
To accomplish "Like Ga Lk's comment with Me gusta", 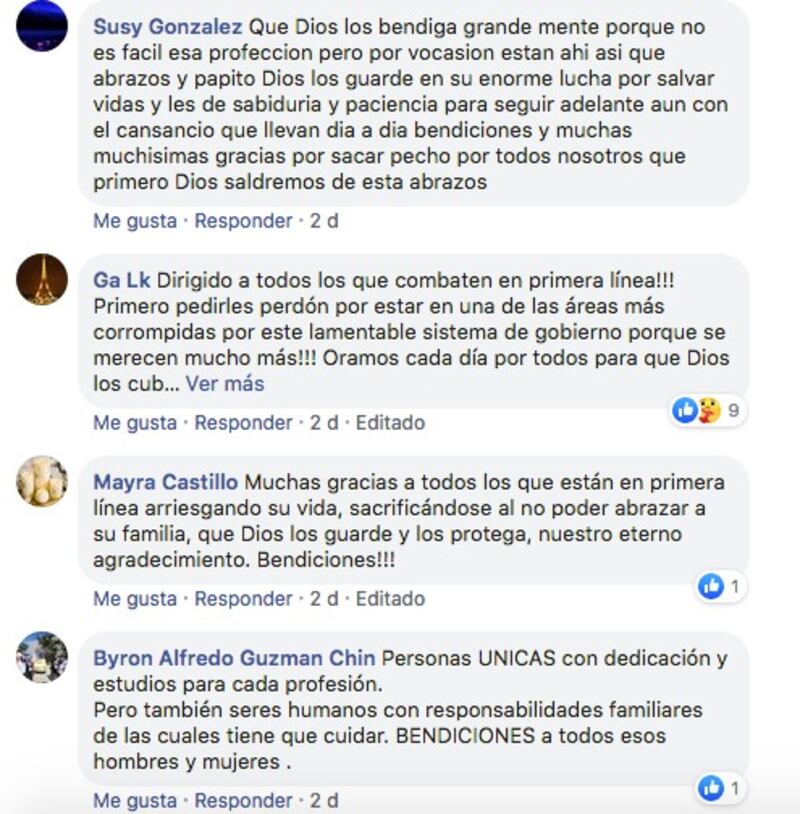I will tap(135, 423).
